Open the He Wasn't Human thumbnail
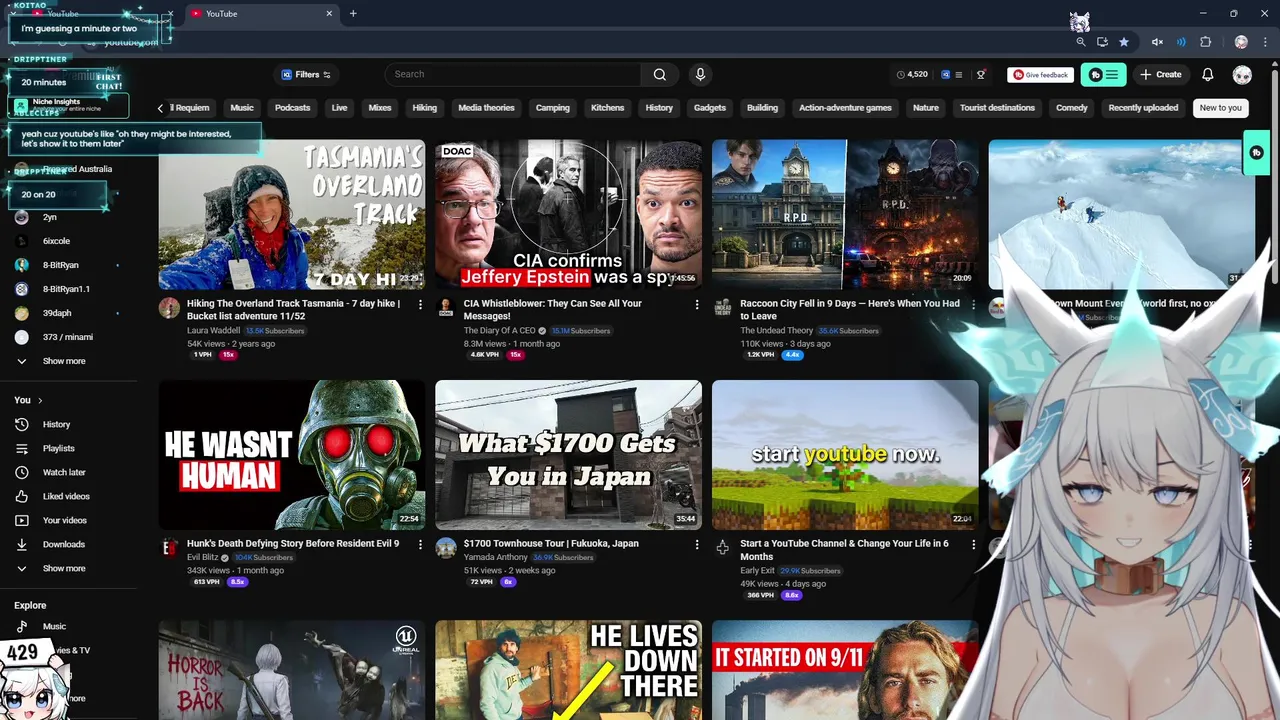 pyautogui.click(x=292, y=454)
